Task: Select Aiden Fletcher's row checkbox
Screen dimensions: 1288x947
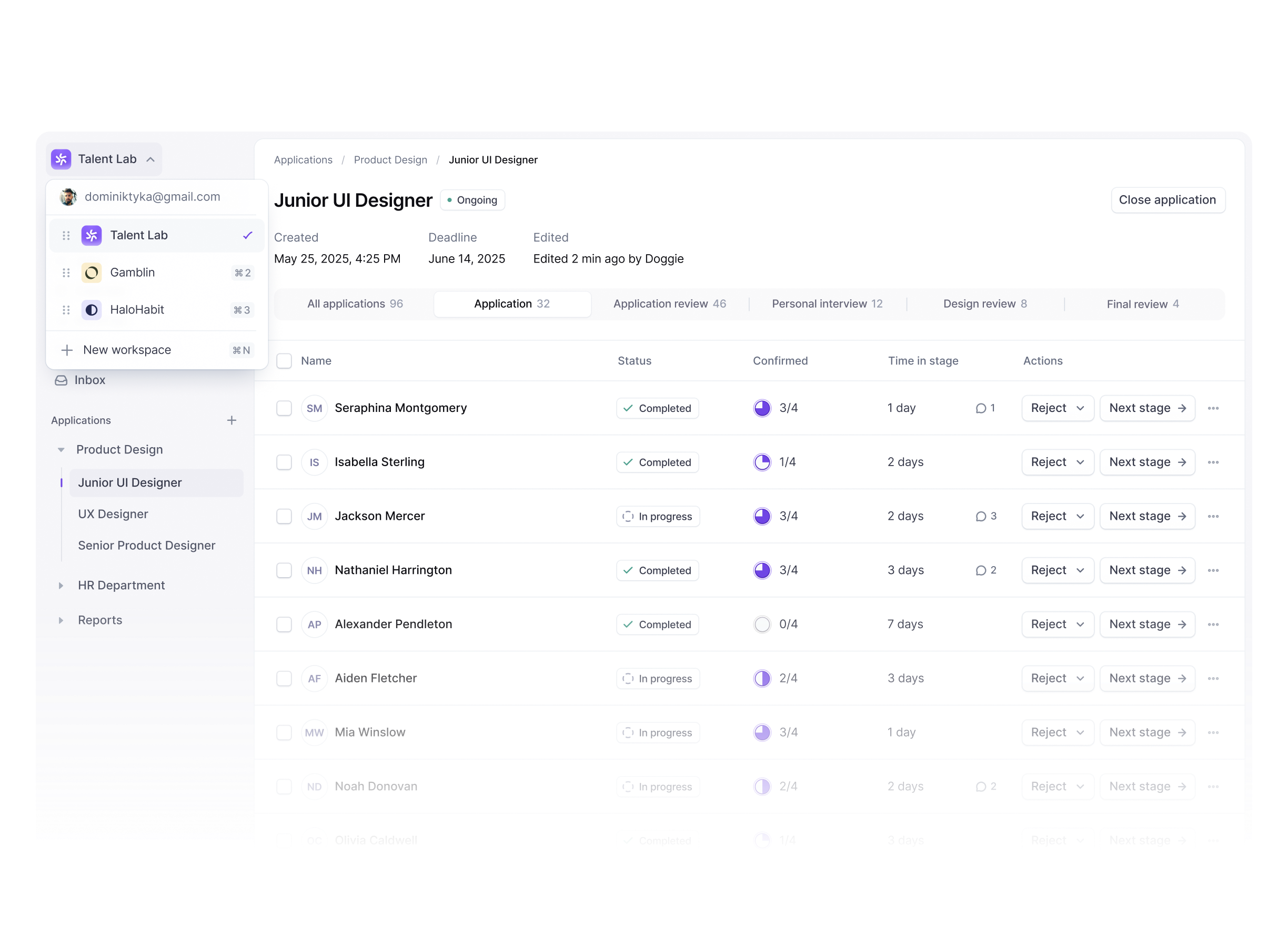Action: 284,678
